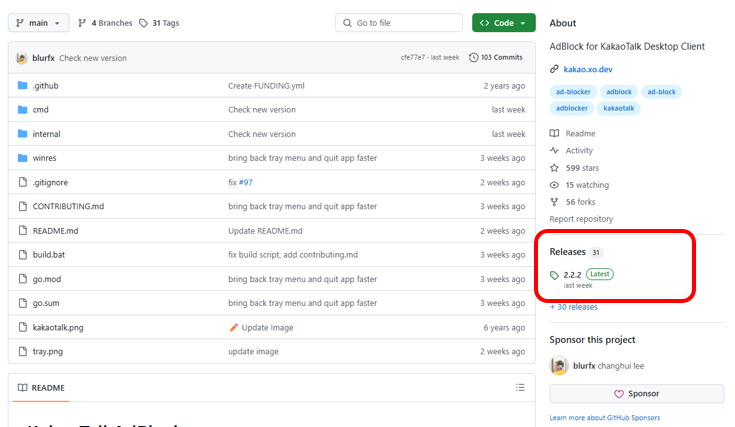Click the winres folder icon
Screen dimensions: 735x427
point(22,158)
